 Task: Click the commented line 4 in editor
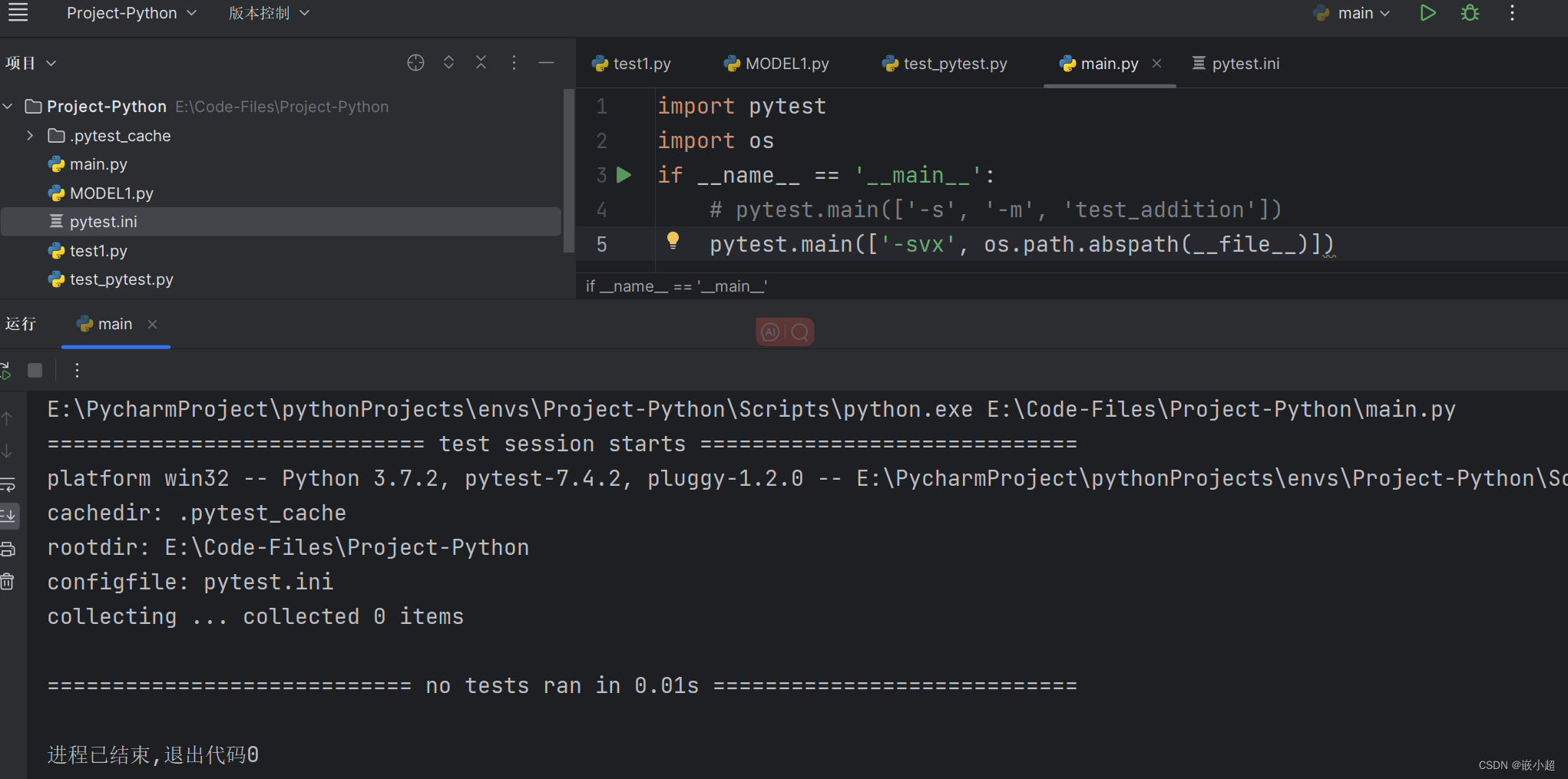click(x=995, y=210)
